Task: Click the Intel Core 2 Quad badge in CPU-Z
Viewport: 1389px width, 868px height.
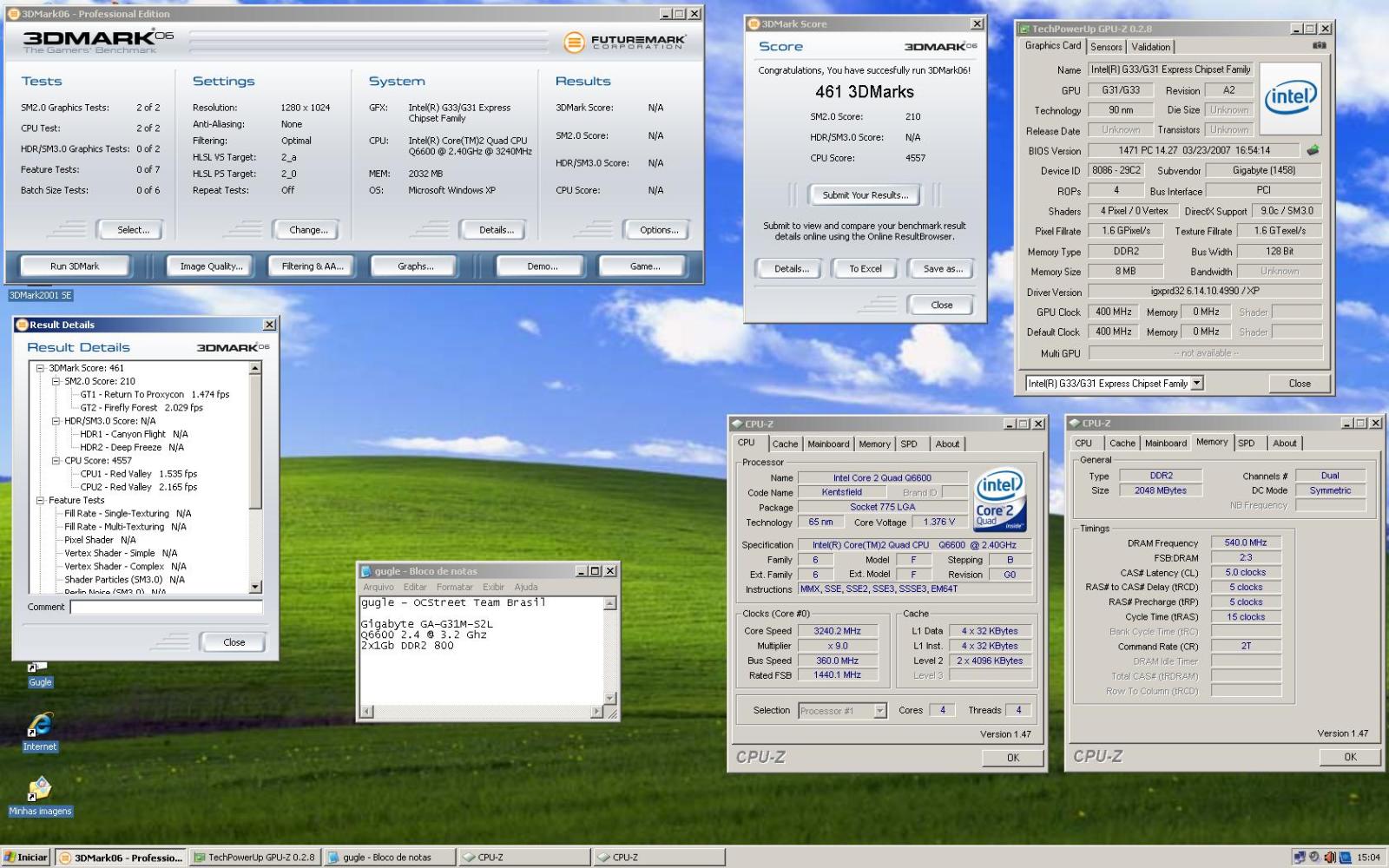Action: (1000, 501)
